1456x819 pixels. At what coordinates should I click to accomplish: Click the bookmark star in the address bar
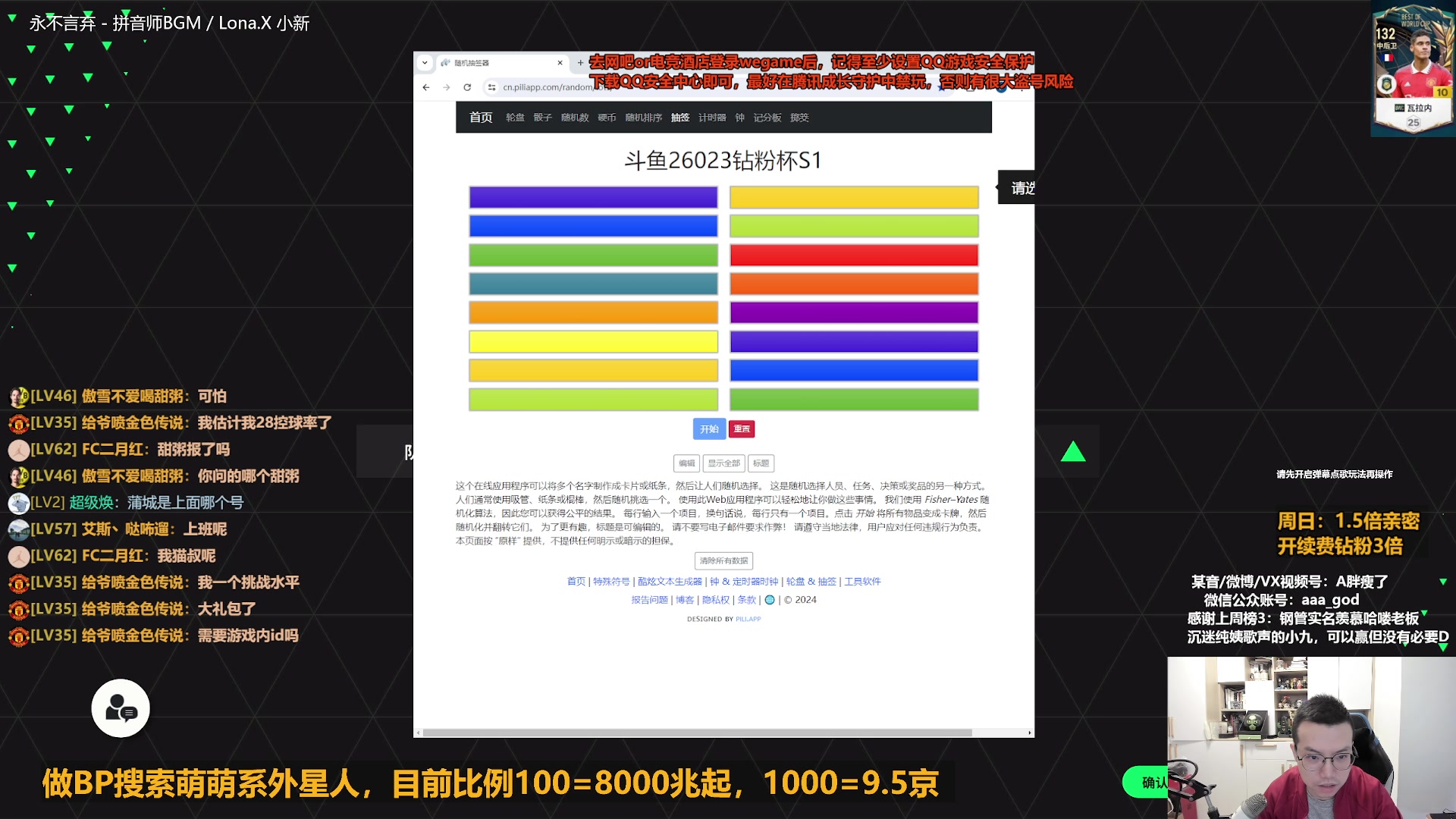point(940,86)
